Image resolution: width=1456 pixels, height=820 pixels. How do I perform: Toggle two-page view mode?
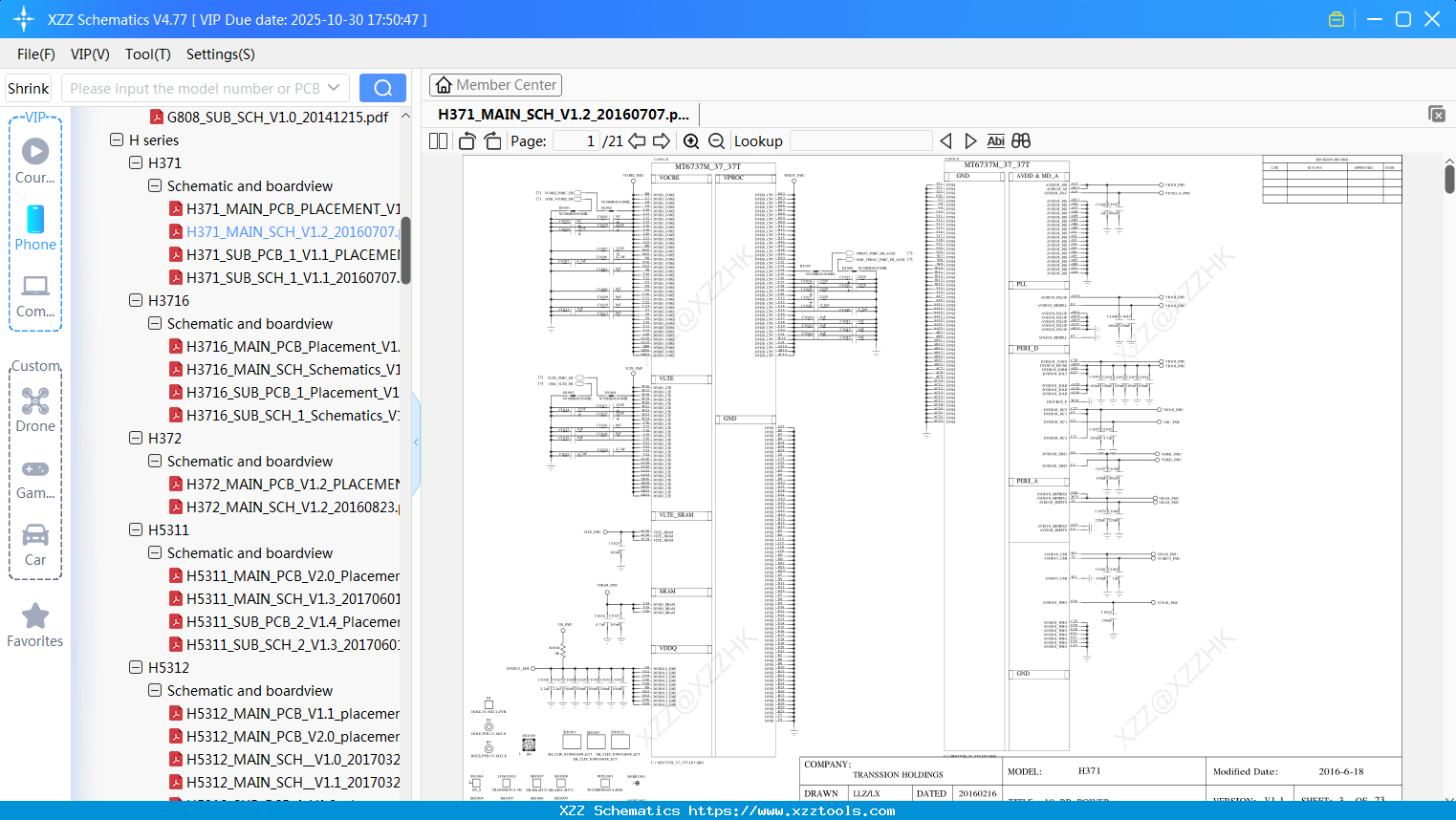[437, 140]
